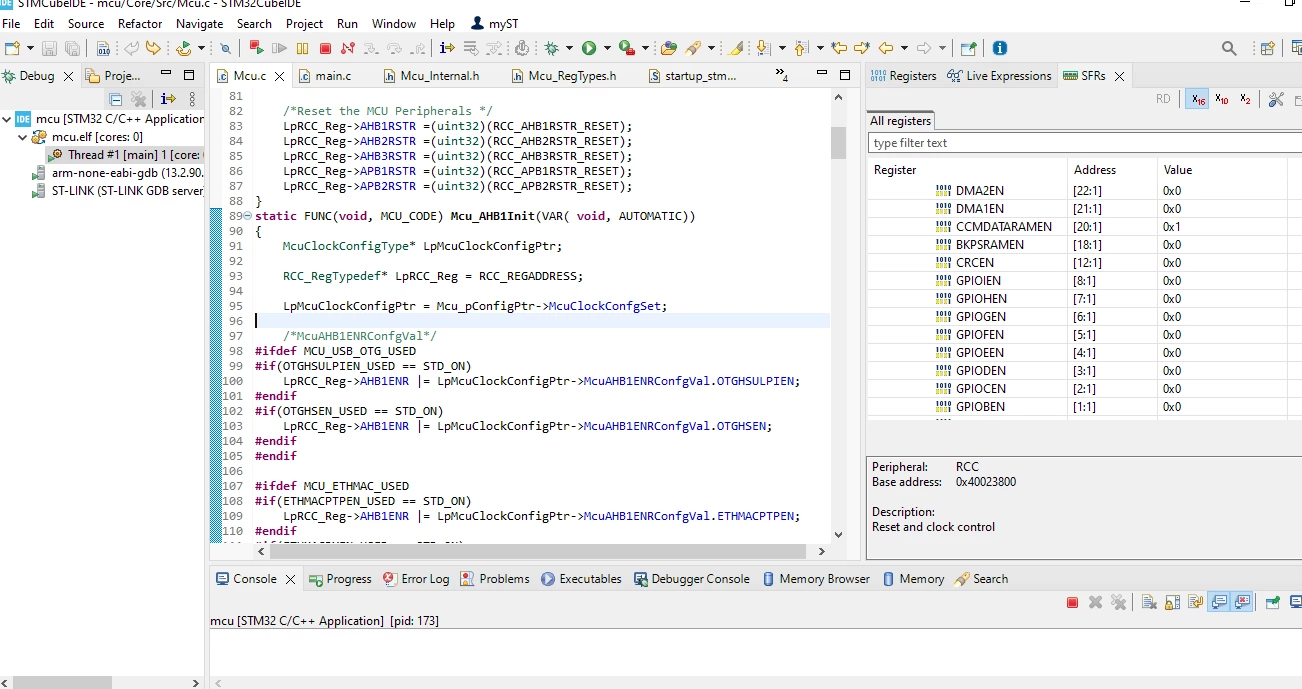The width and height of the screenshot is (1302, 689).
Task: Click the register filter text field
Action: coord(1085,143)
